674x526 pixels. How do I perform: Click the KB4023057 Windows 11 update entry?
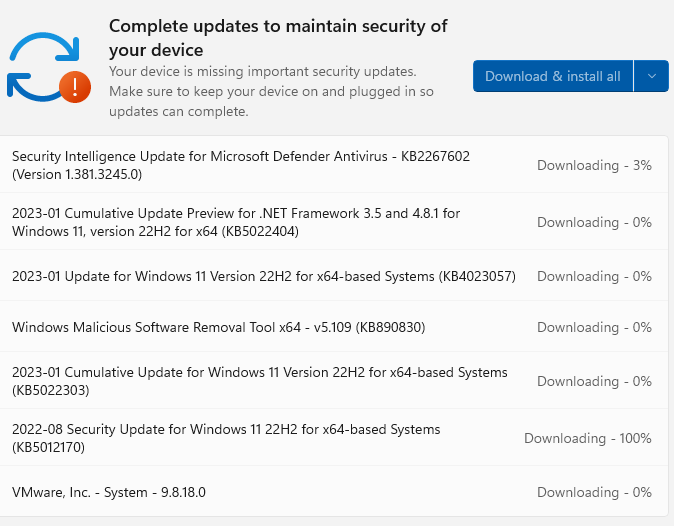point(264,276)
